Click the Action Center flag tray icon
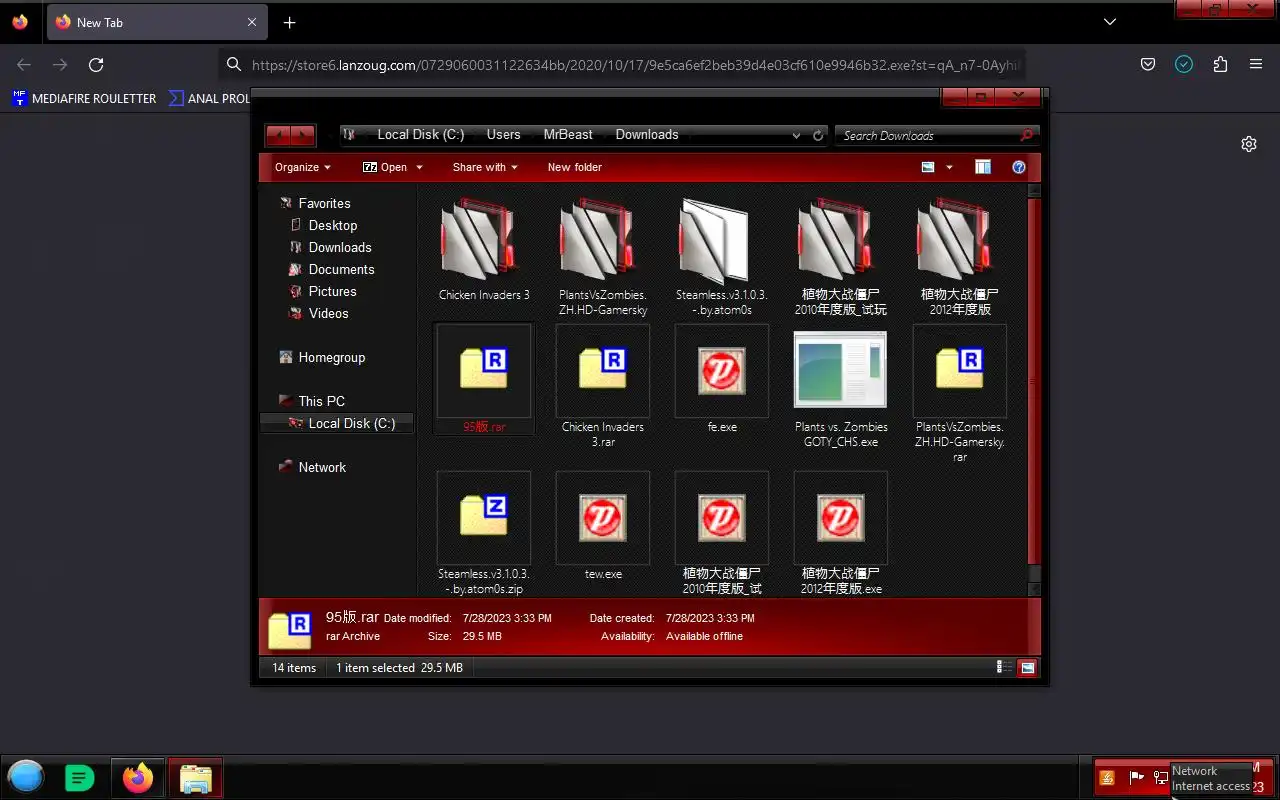 [x=1136, y=777]
